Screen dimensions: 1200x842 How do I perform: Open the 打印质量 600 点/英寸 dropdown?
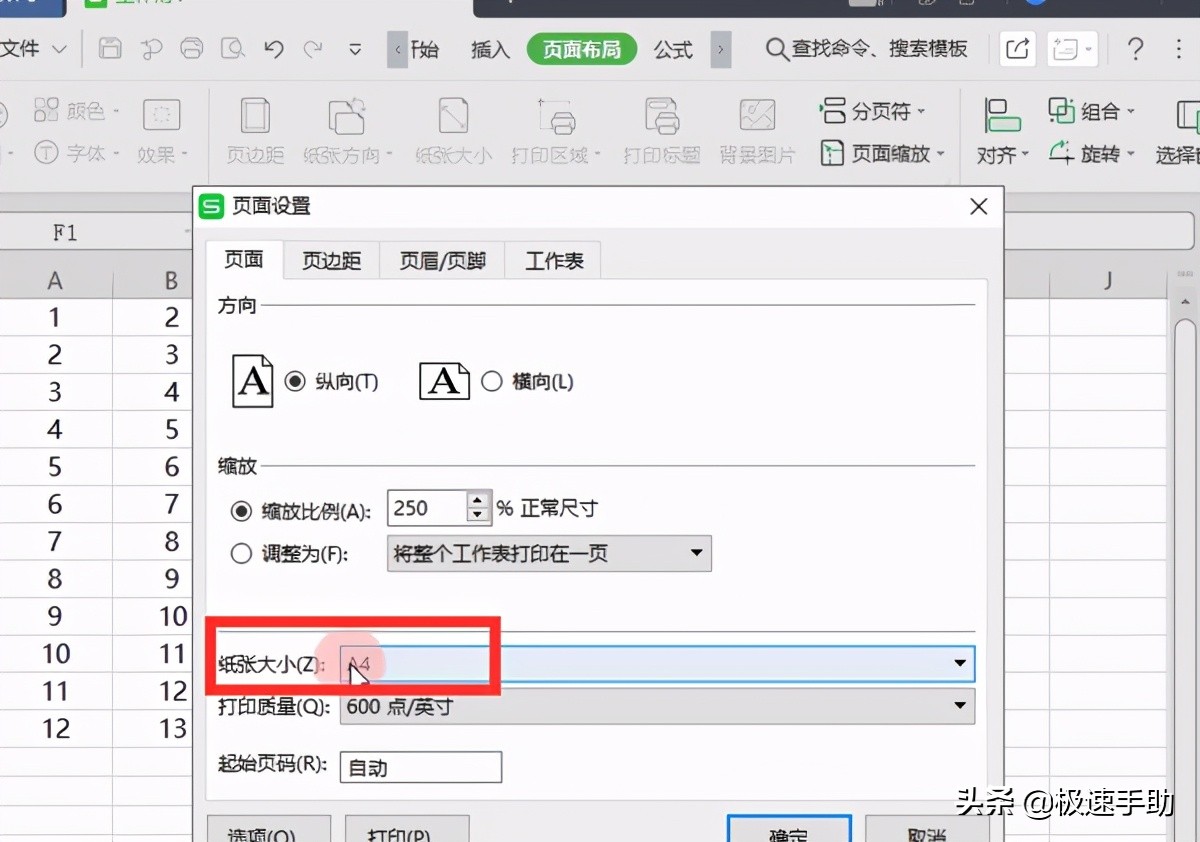click(657, 707)
